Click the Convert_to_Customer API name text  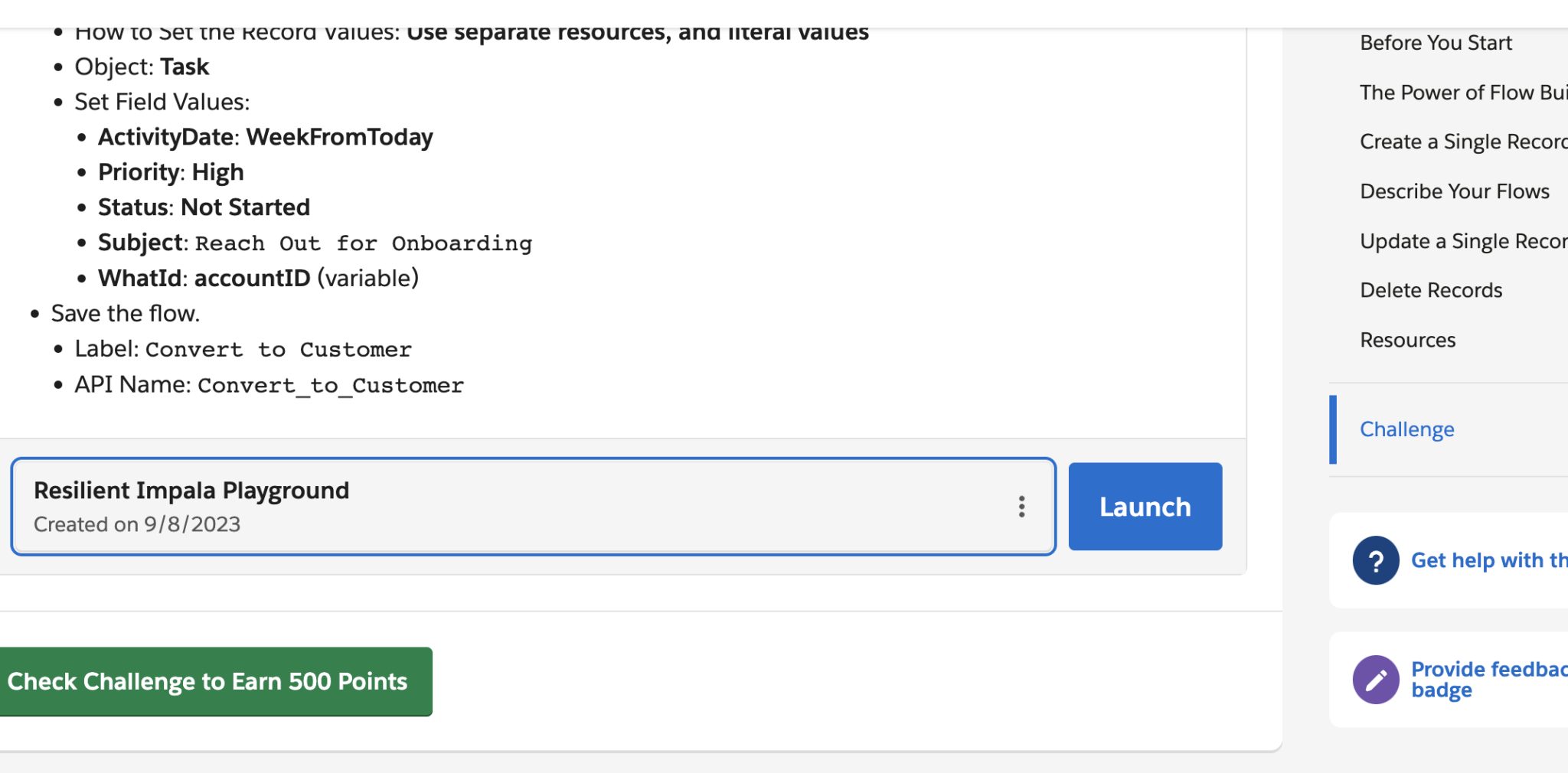[x=331, y=385]
